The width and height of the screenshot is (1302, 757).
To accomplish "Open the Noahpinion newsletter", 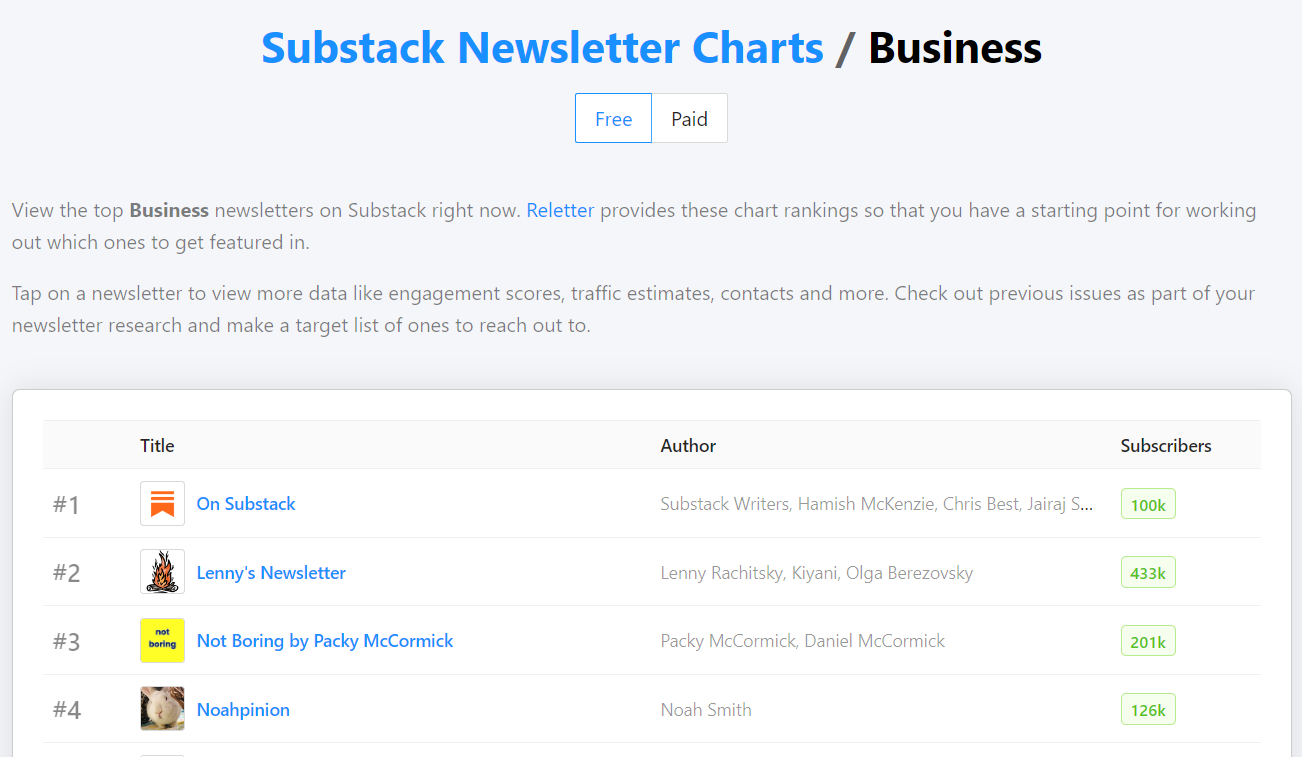I will [243, 709].
